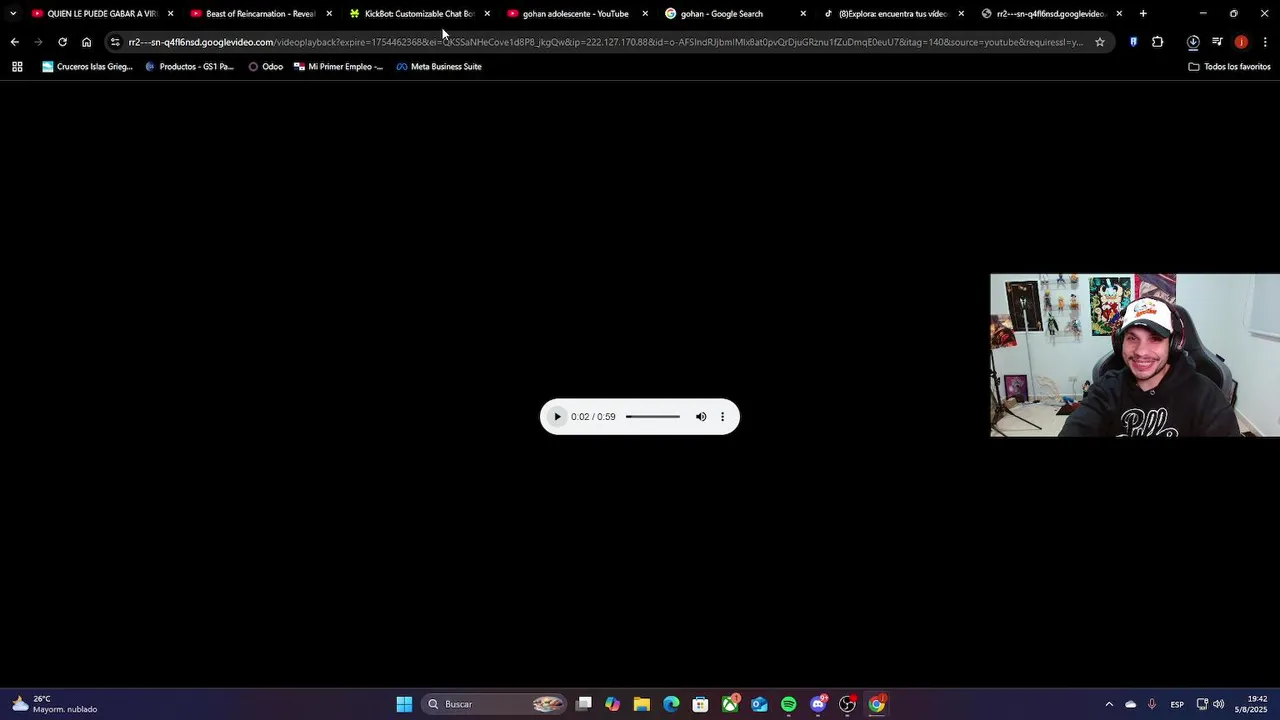Click the webcam overlay thumbnail
The height and width of the screenshot is (720, 1280).
[x=1135, y=355]
